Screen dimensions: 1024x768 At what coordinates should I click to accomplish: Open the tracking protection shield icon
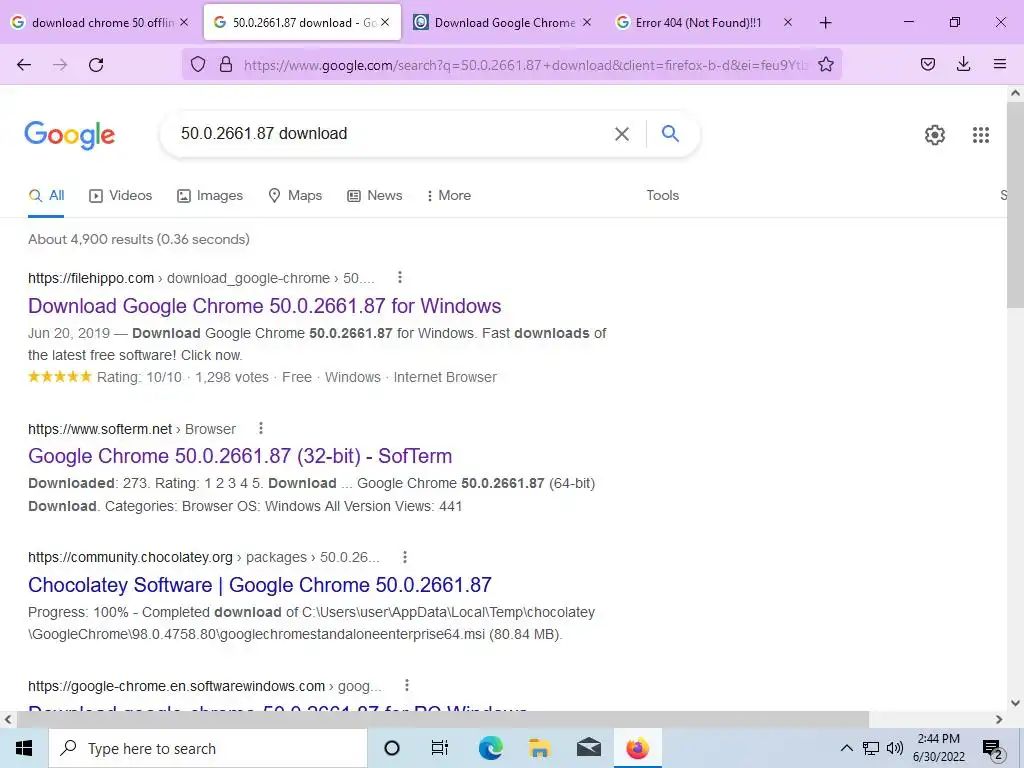[x=198, y=64]
